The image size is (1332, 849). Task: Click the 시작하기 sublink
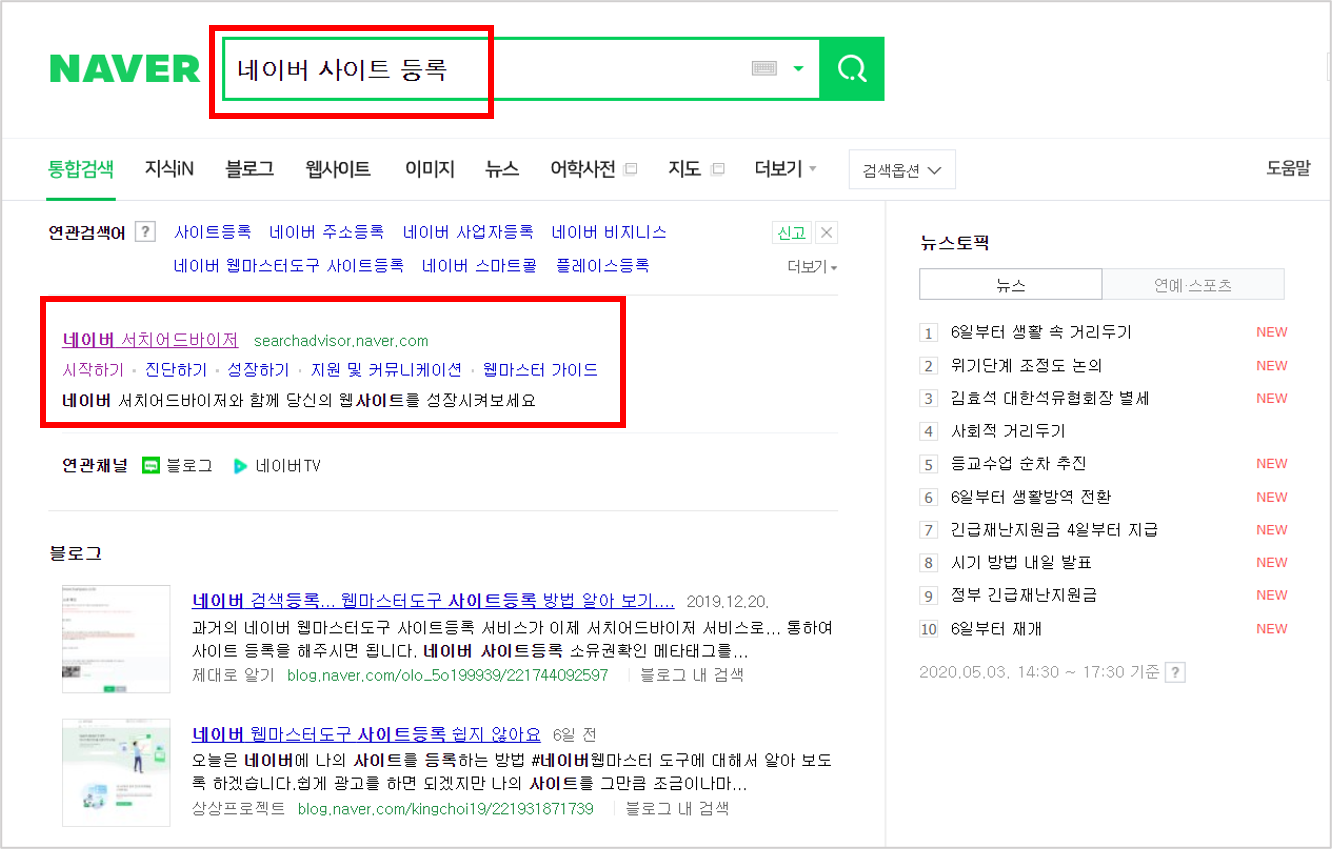coord(93,370)
